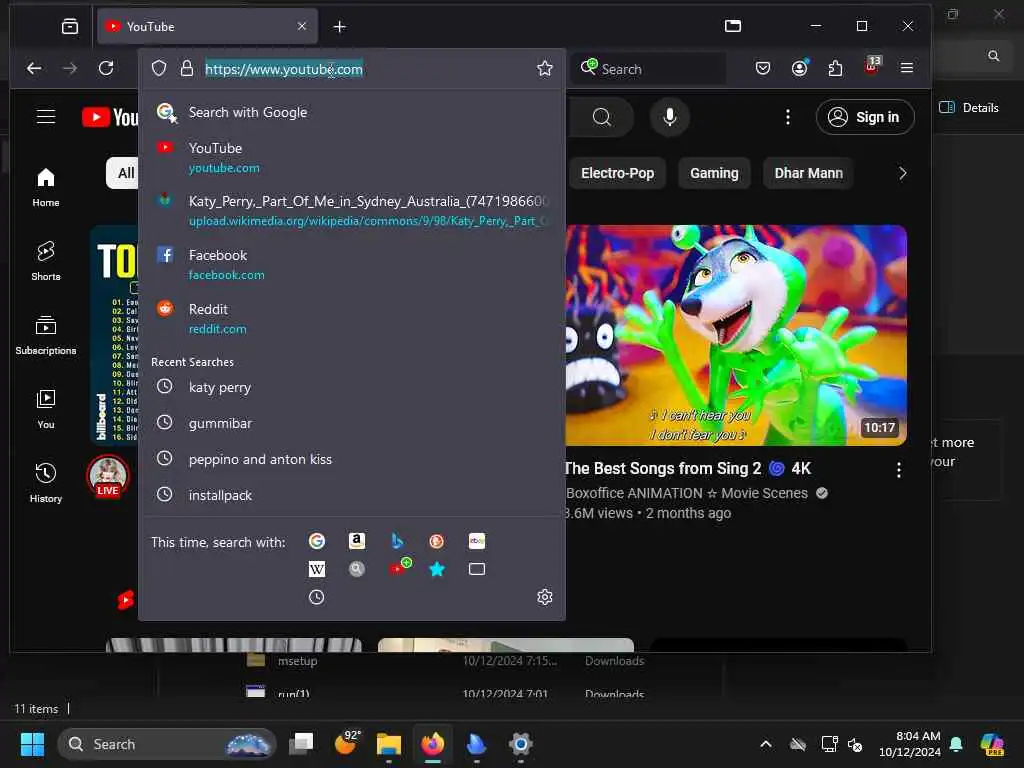The image size is (1024, 768).
Task: Select the YouTube youtube.com suggestion
Action: click(353, 157)
